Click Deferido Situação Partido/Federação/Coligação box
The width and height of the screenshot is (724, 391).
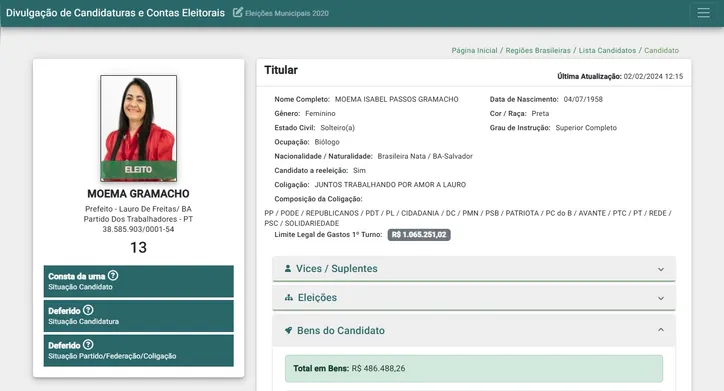(x=139, y=350)
